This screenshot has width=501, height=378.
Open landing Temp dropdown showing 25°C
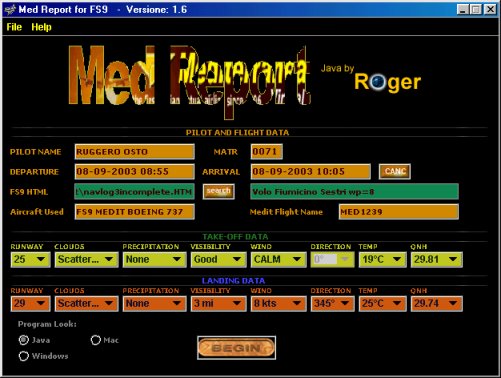tap(382, 304)
